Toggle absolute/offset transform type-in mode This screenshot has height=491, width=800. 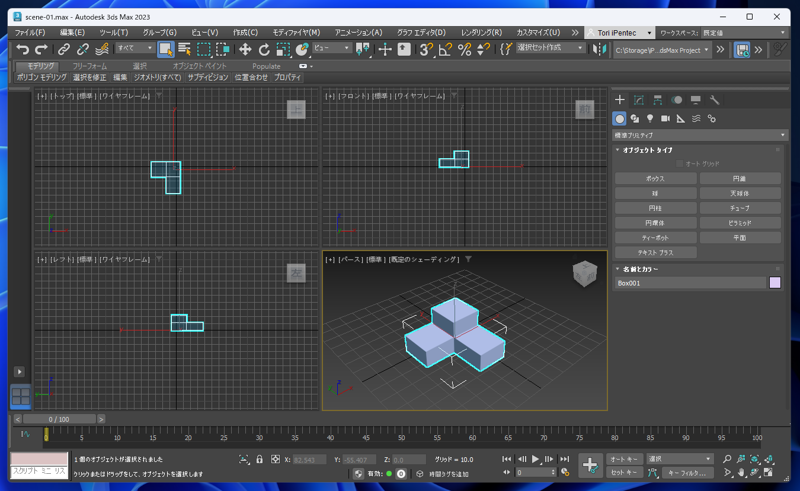tap(275, 459)
